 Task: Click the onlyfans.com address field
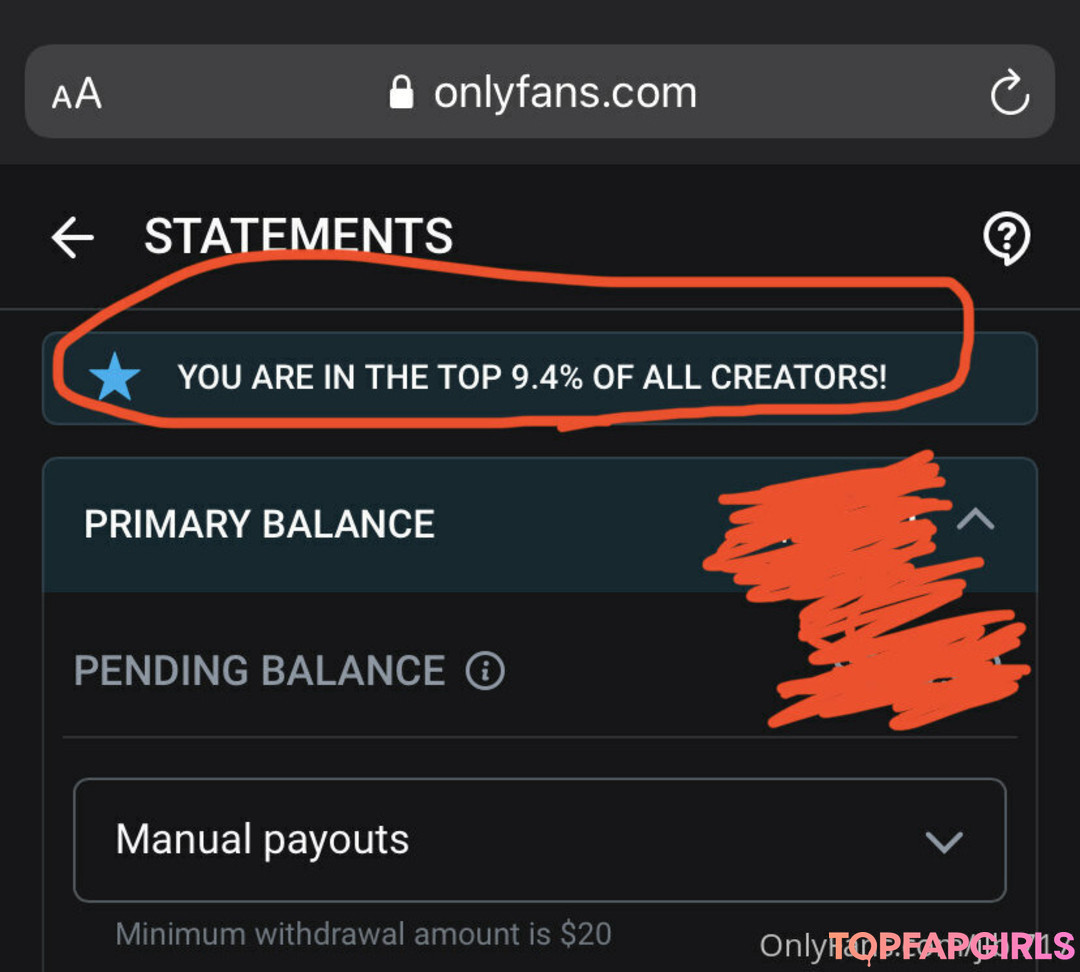(565, 93)
